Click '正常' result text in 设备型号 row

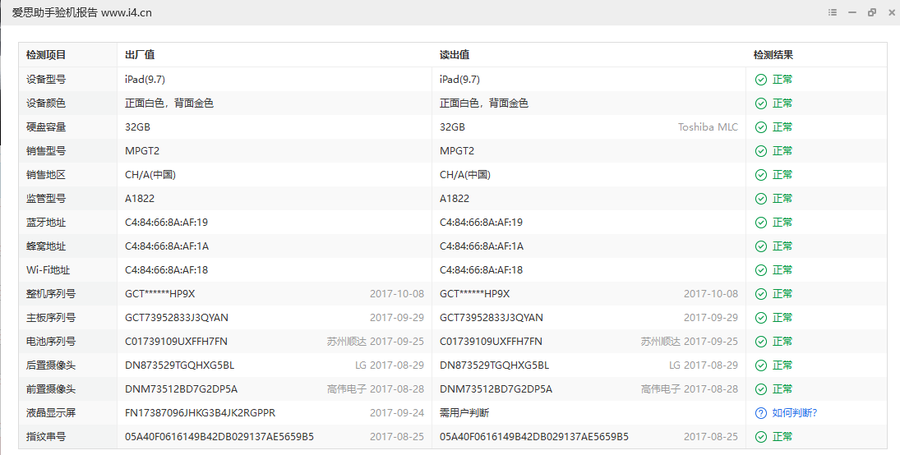[782, 79]
